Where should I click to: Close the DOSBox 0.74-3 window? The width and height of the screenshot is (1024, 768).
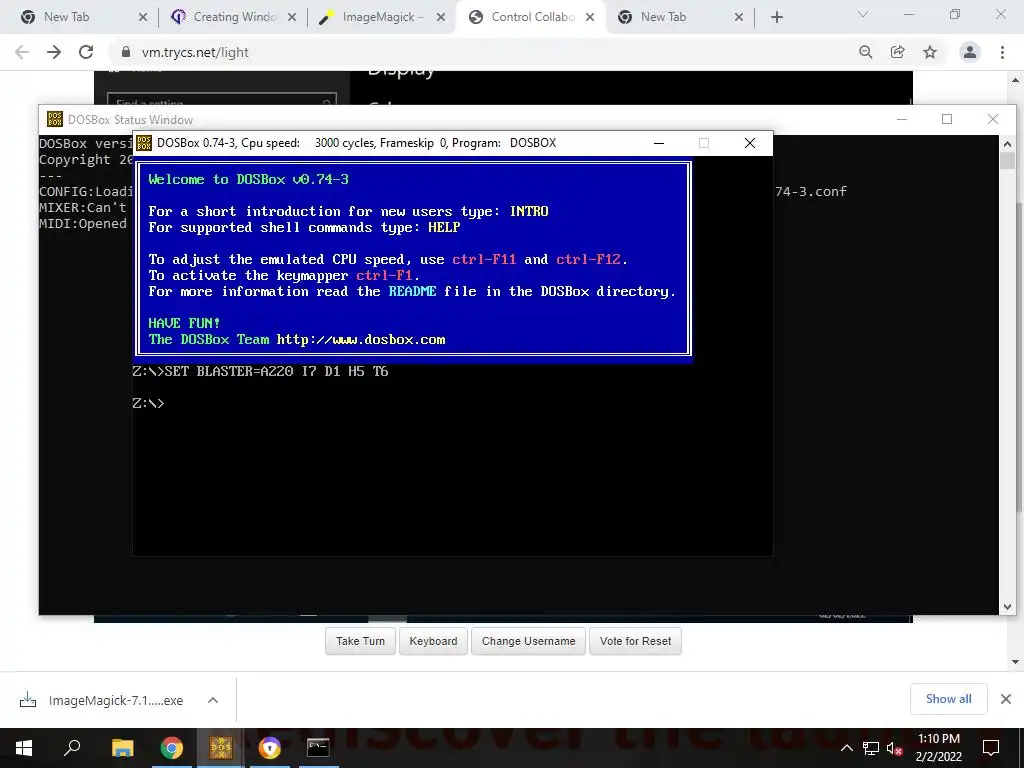[x=750, y=143]
